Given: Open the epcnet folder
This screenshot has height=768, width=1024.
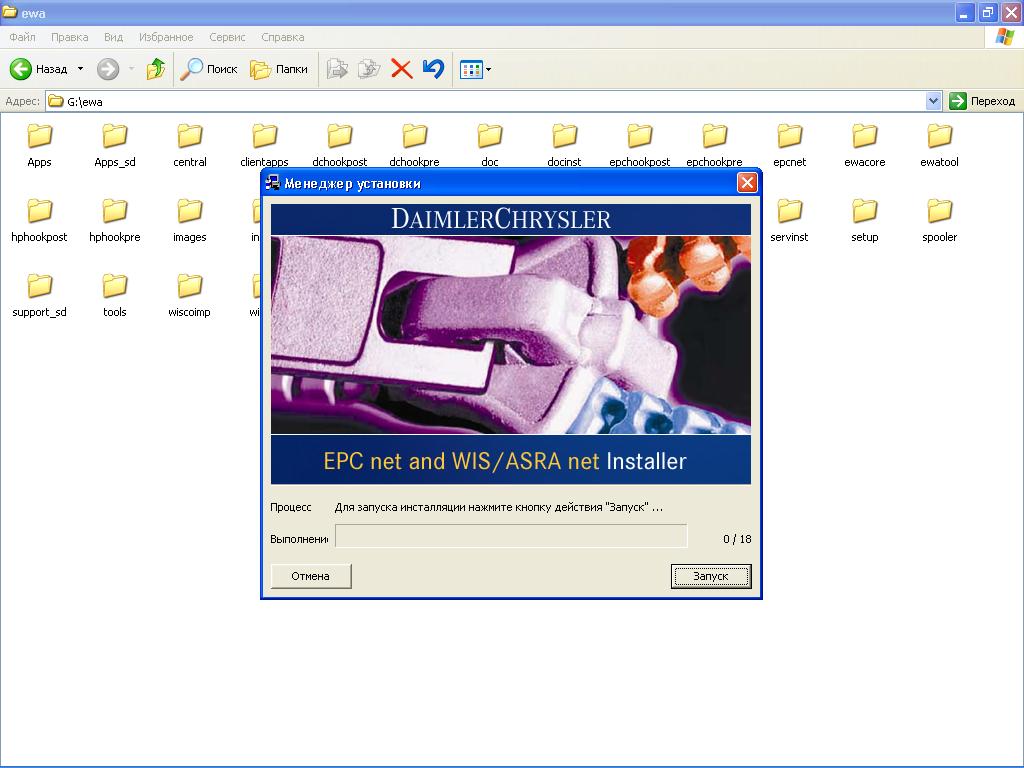Looking at the screenshot, I should [790, 145].
